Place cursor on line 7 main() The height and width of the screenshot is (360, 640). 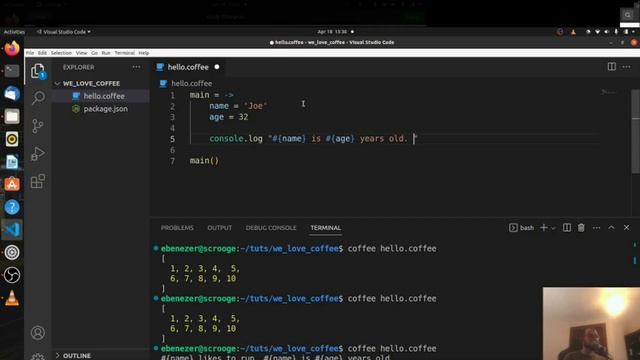coord(204,160)
